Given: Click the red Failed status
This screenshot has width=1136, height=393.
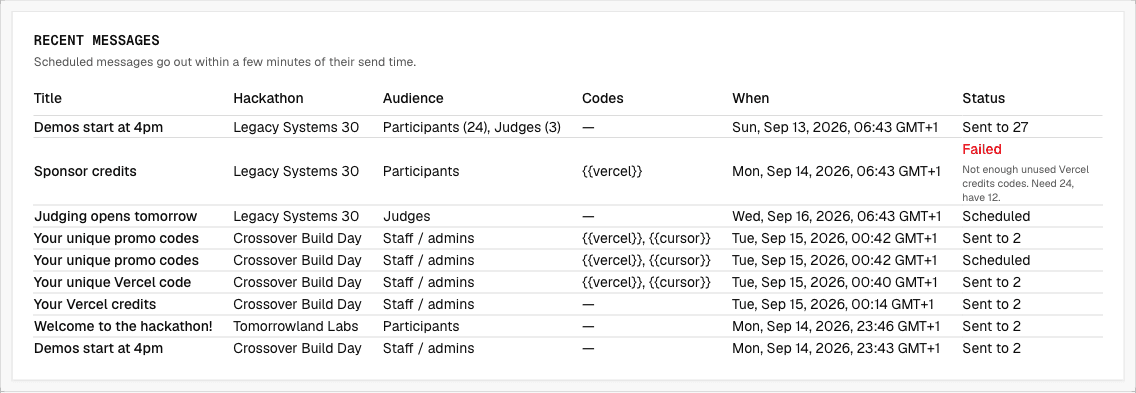Looking at the screenshot, I should [982, 149].
